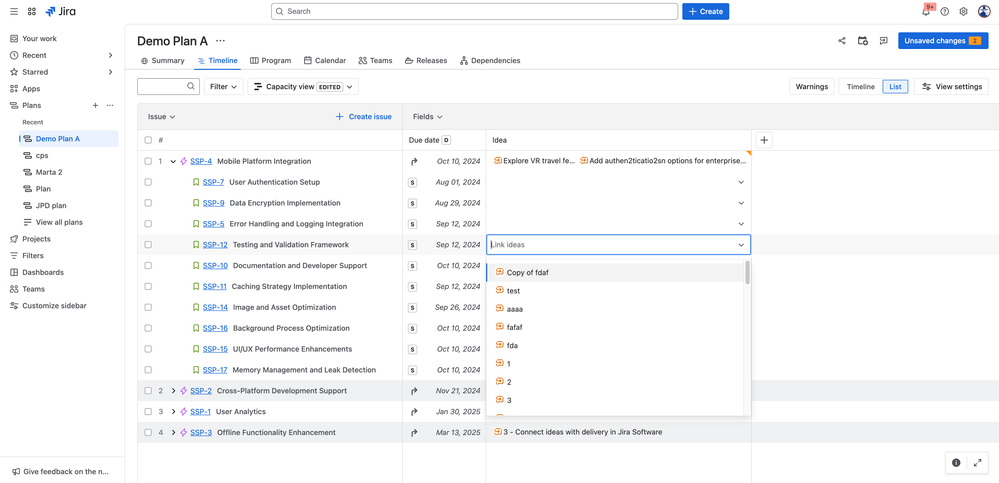Tick the checkbox for SSP-7 row
This screenshot has height=483, width=999.
pos(148,182)
